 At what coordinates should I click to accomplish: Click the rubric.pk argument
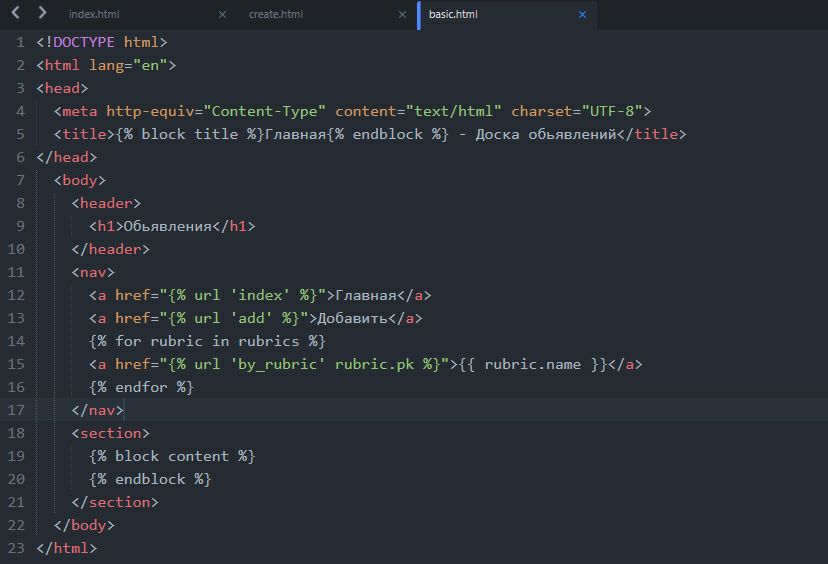[x=374, y=364]
